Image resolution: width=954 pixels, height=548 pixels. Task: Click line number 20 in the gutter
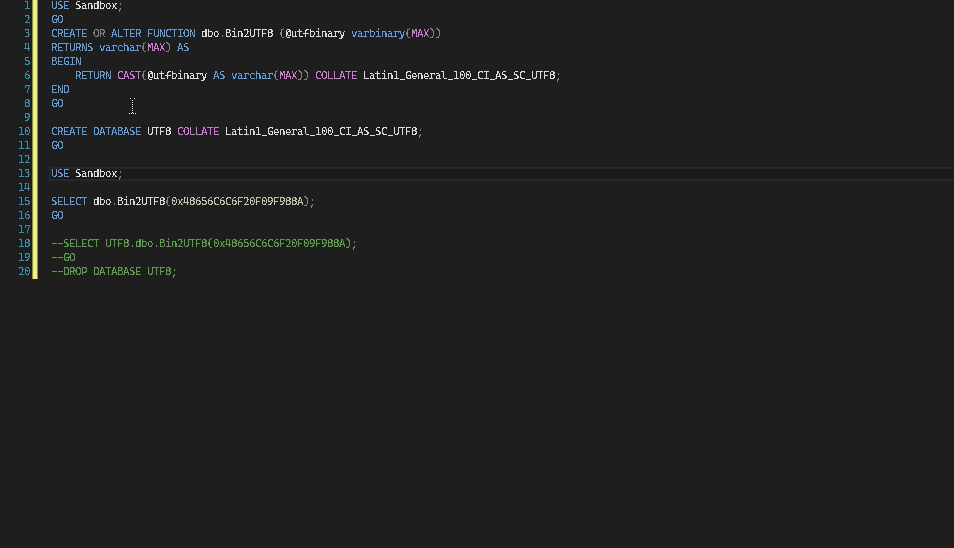[x=24, y=271]
